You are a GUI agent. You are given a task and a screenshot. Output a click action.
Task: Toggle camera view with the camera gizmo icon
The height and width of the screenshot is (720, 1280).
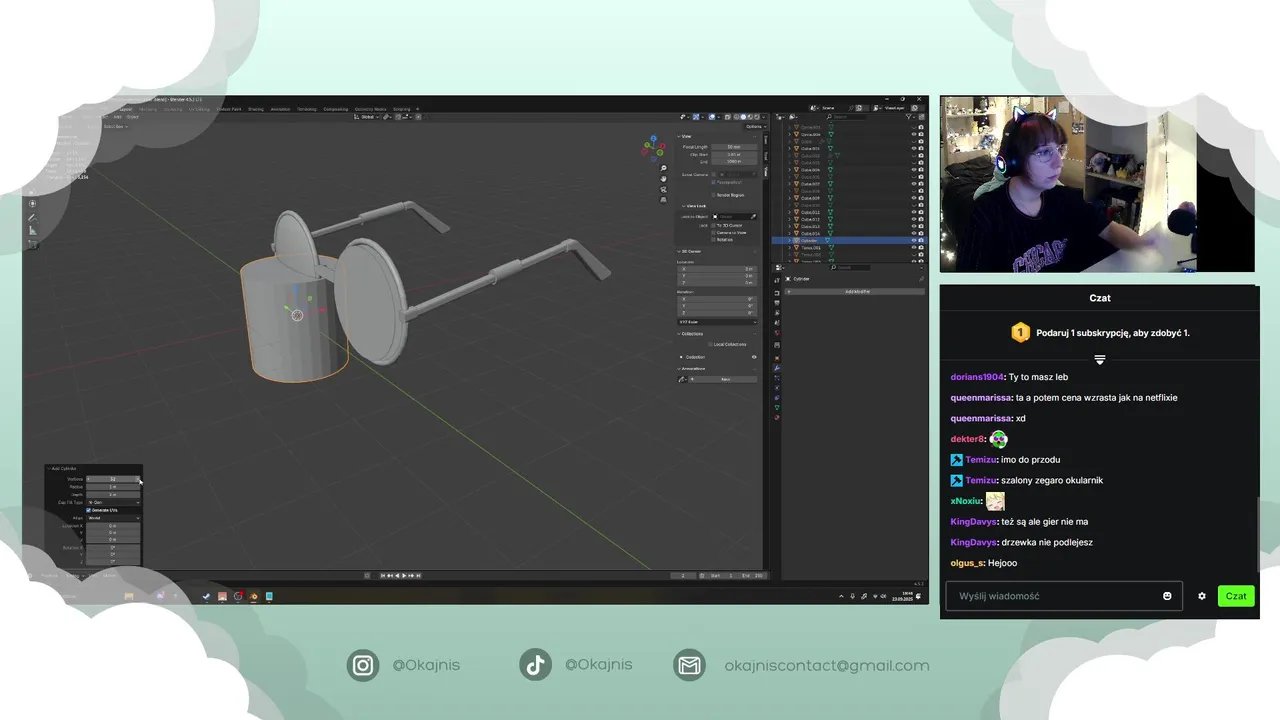[x=664, y=189]
